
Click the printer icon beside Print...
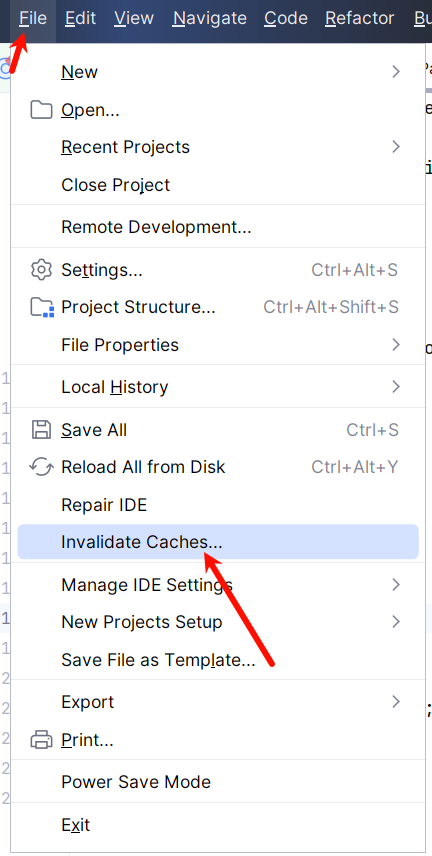pos(41,740)
